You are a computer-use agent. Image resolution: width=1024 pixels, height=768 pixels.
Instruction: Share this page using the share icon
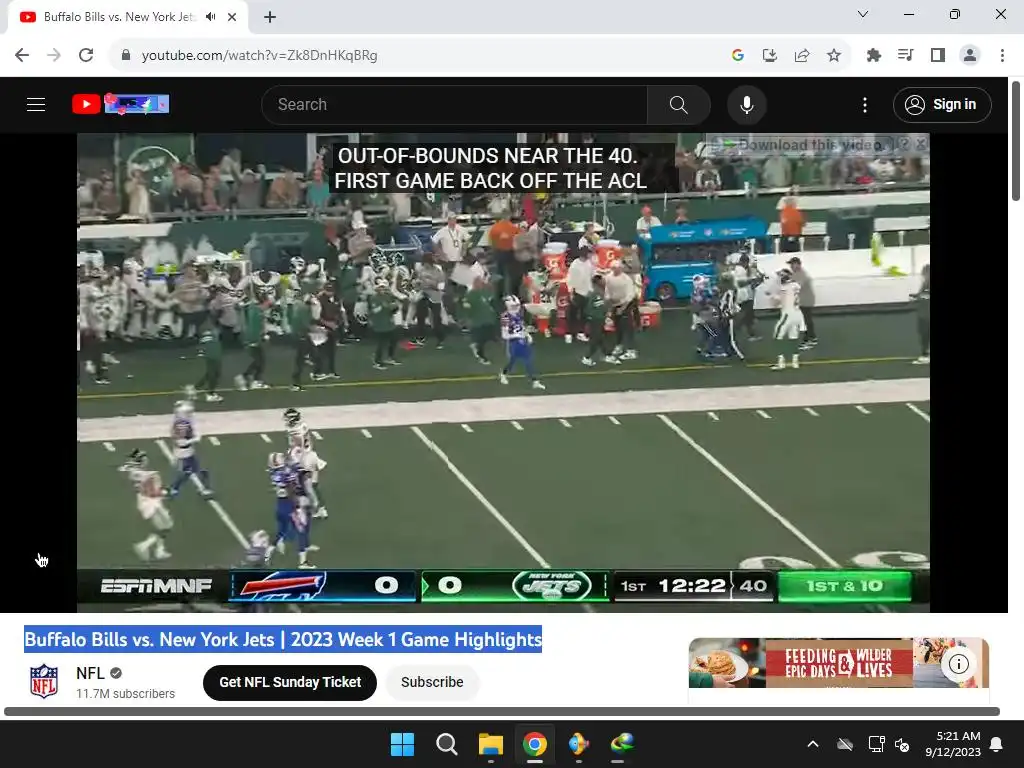click(x=802, y=56)
